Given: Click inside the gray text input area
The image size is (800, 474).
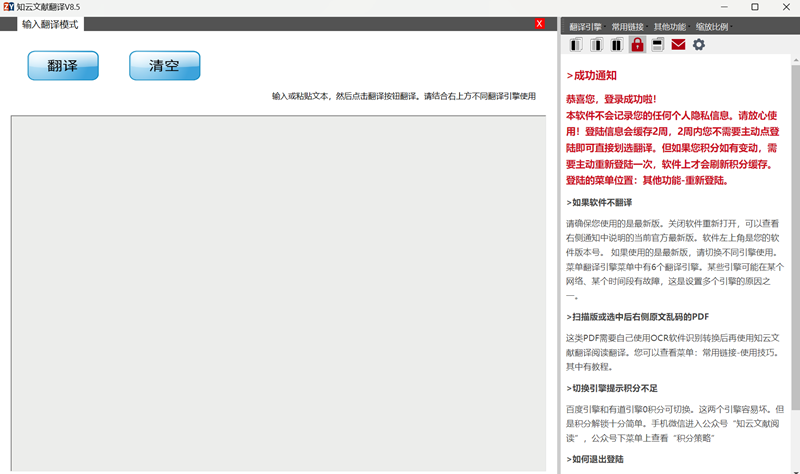Looking at the screenshot, I should click(x=280, y=290).
